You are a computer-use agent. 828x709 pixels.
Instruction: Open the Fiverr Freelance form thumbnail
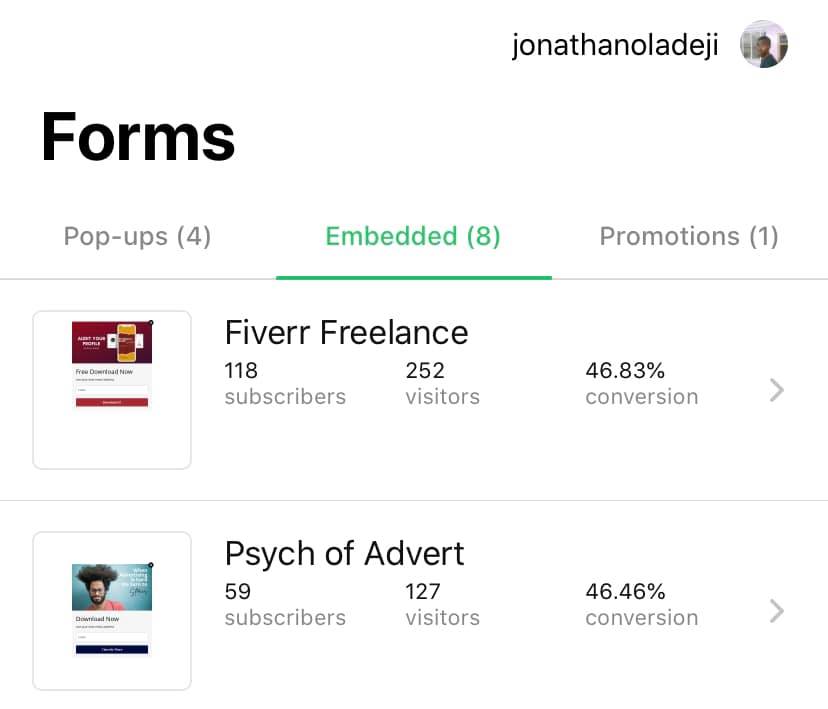[112, 389]
